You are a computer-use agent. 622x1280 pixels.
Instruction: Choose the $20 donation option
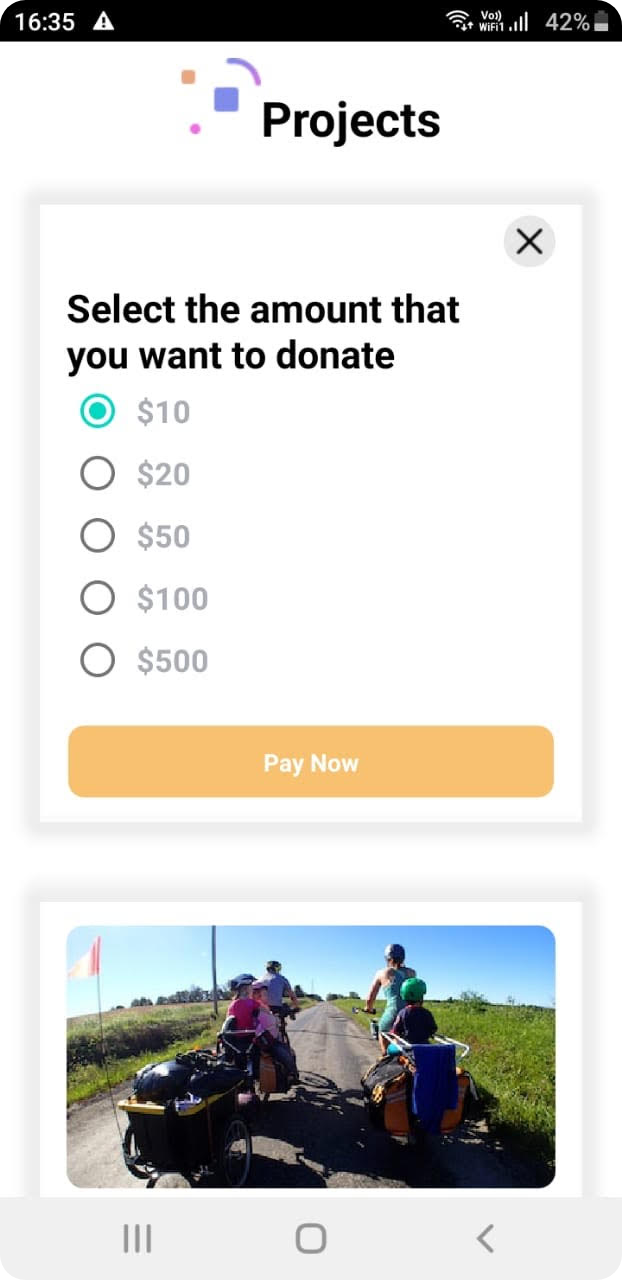pos(98,473)
